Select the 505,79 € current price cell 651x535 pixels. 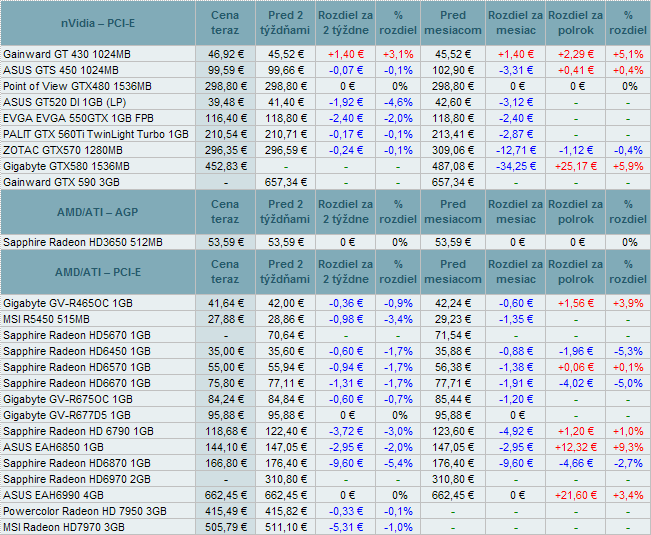pos(225,528)
